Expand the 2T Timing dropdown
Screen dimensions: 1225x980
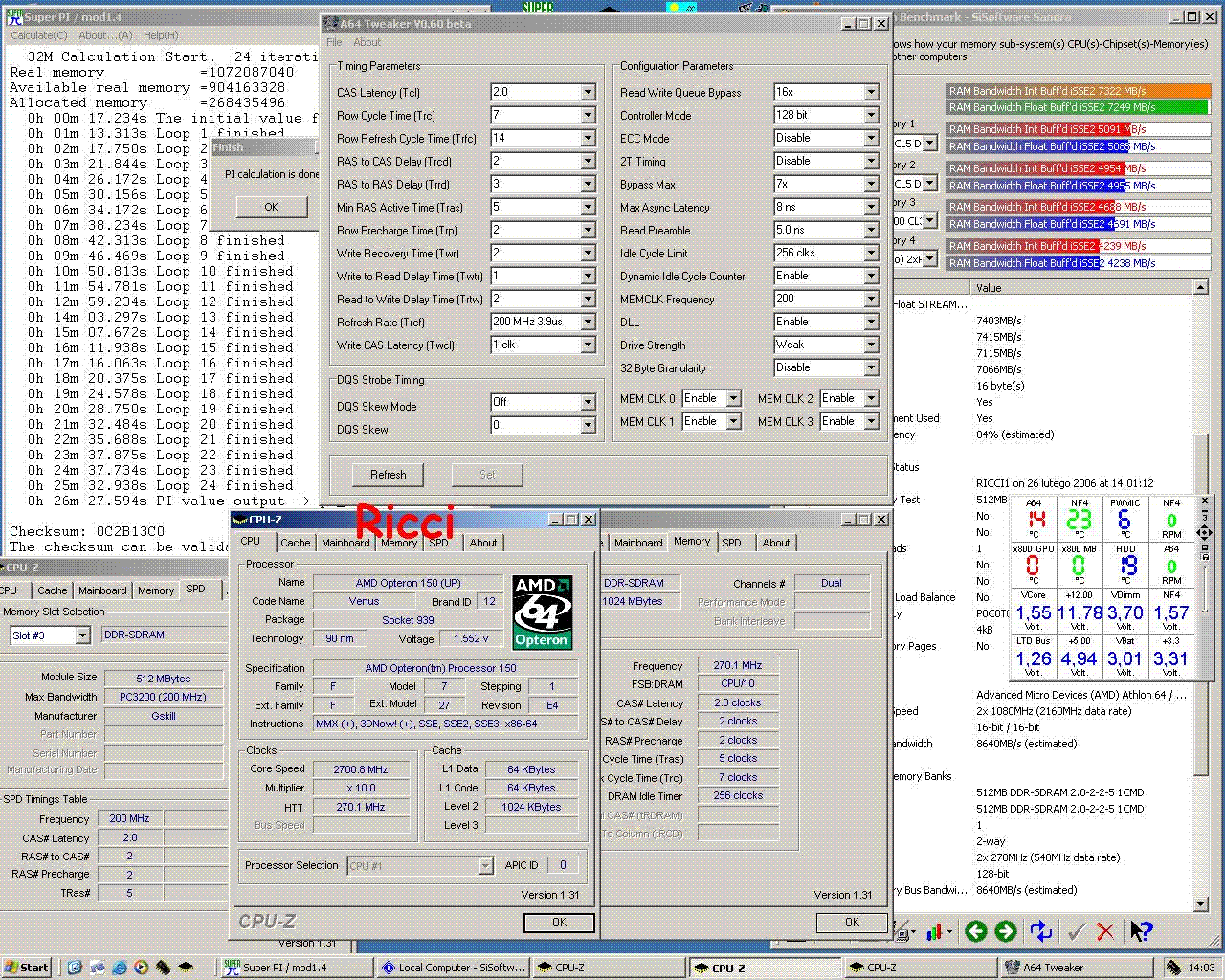pos(871,161)
